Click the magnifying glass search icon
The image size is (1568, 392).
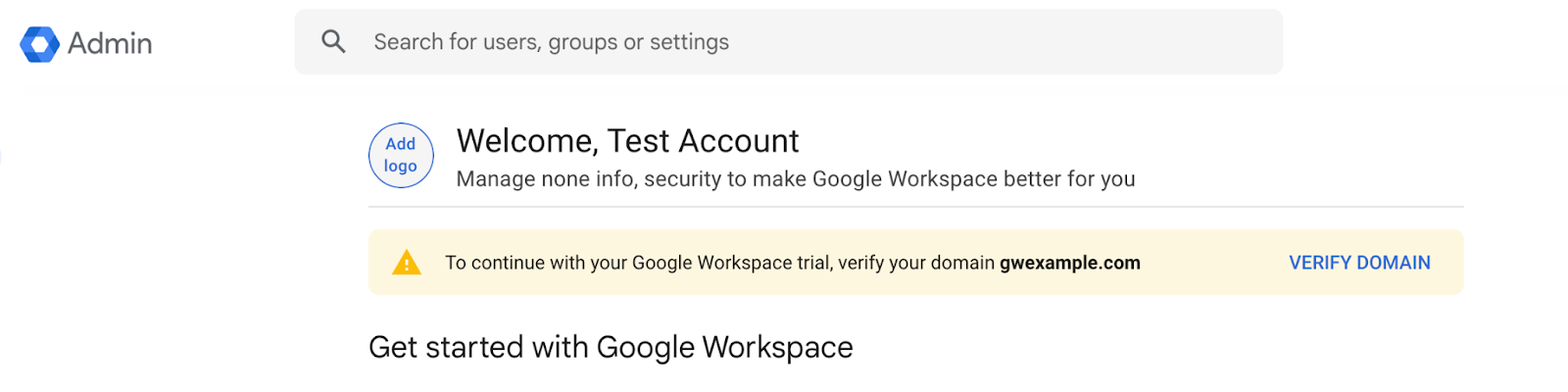[x=333, y=41]
